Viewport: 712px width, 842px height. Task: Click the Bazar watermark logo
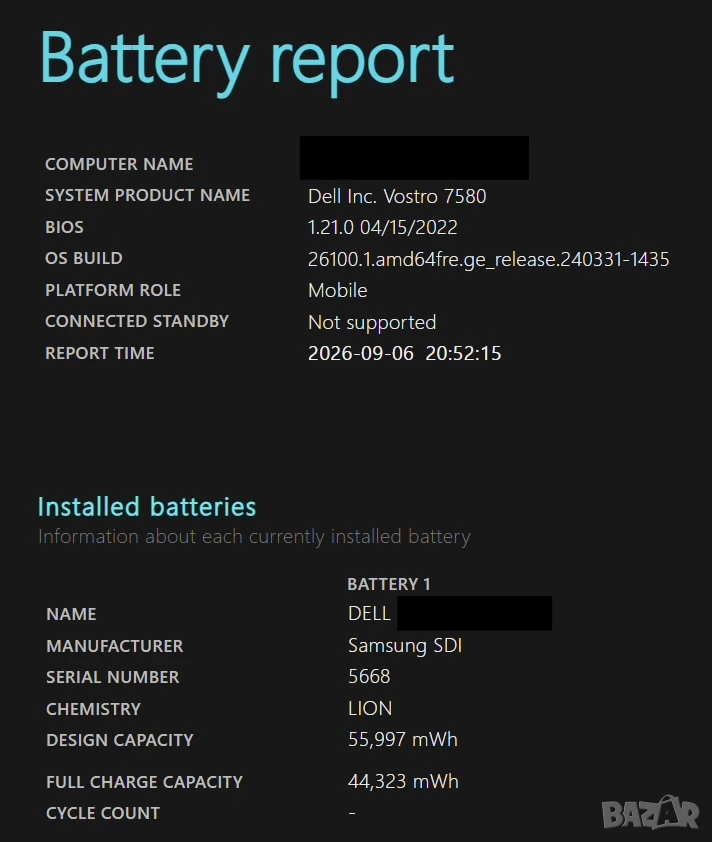tap(650, 813)
